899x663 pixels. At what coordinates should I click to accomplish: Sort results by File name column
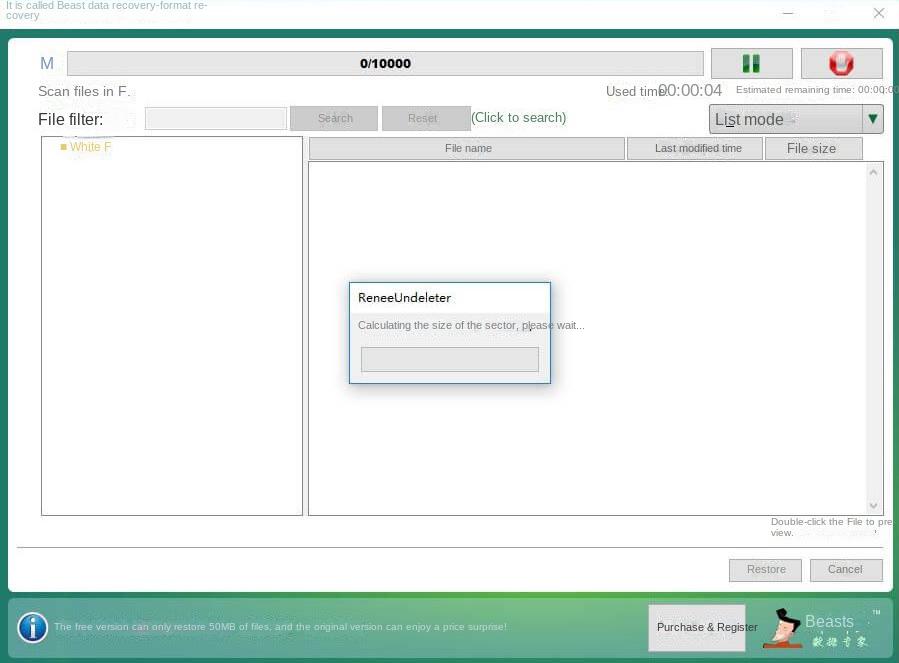click(x=468, y=148)
